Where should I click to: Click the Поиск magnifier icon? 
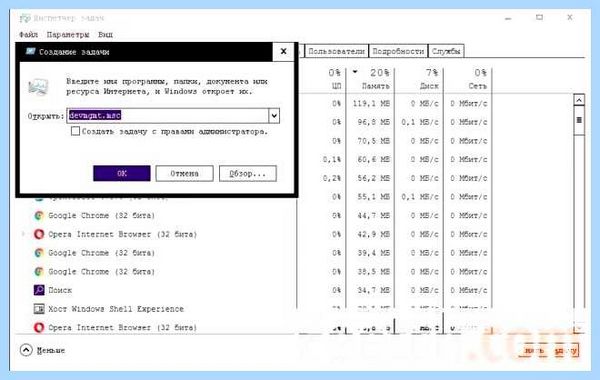(x=39, y=290)
